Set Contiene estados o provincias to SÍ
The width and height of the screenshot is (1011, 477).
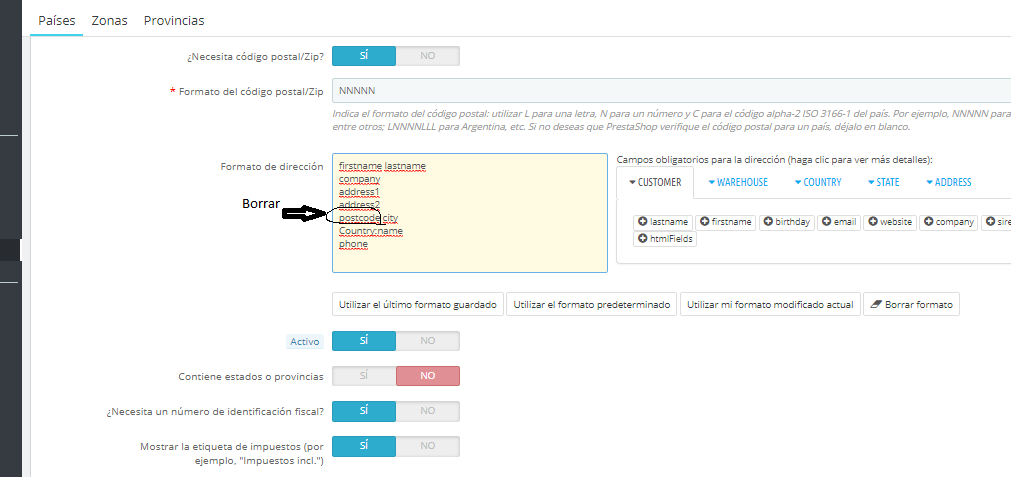point(364,376)
